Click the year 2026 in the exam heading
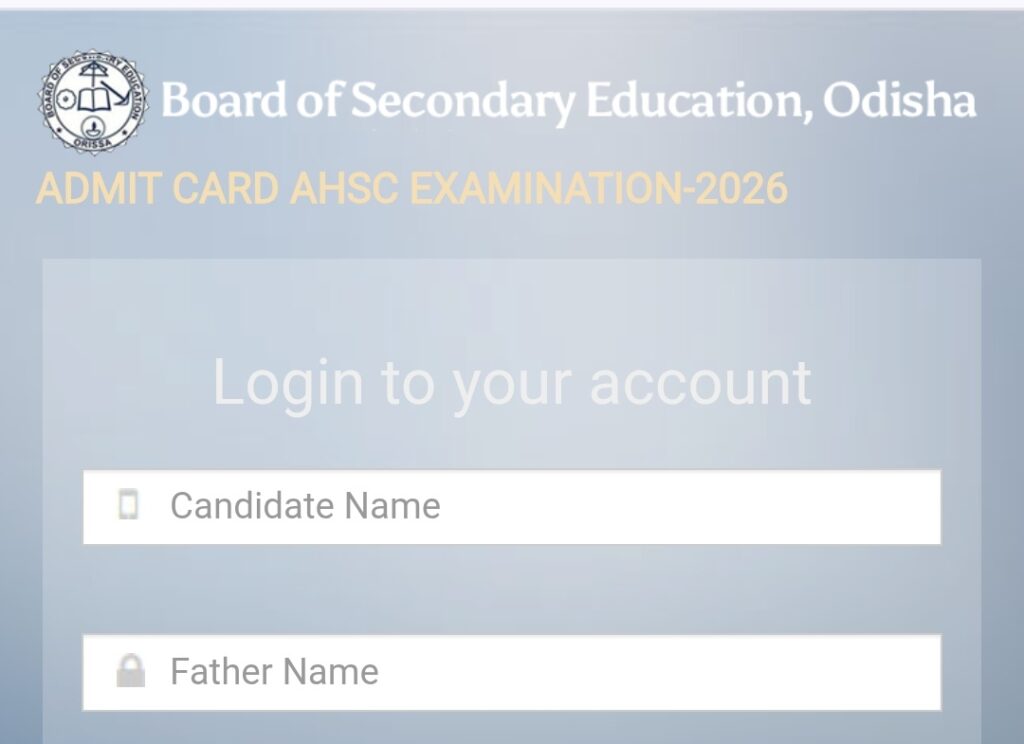1024x744 pixels. (x=742, y=189)
